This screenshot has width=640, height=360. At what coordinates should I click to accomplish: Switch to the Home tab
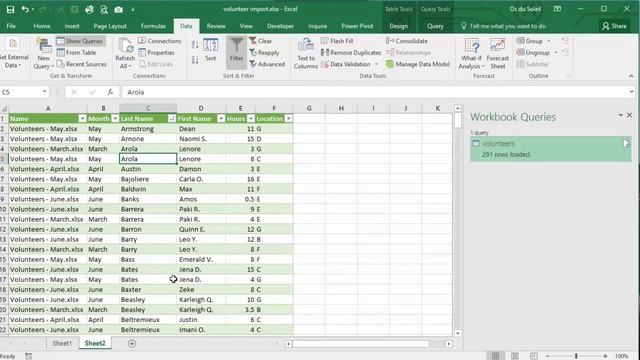pyautogui.click(x=42, y=26)
